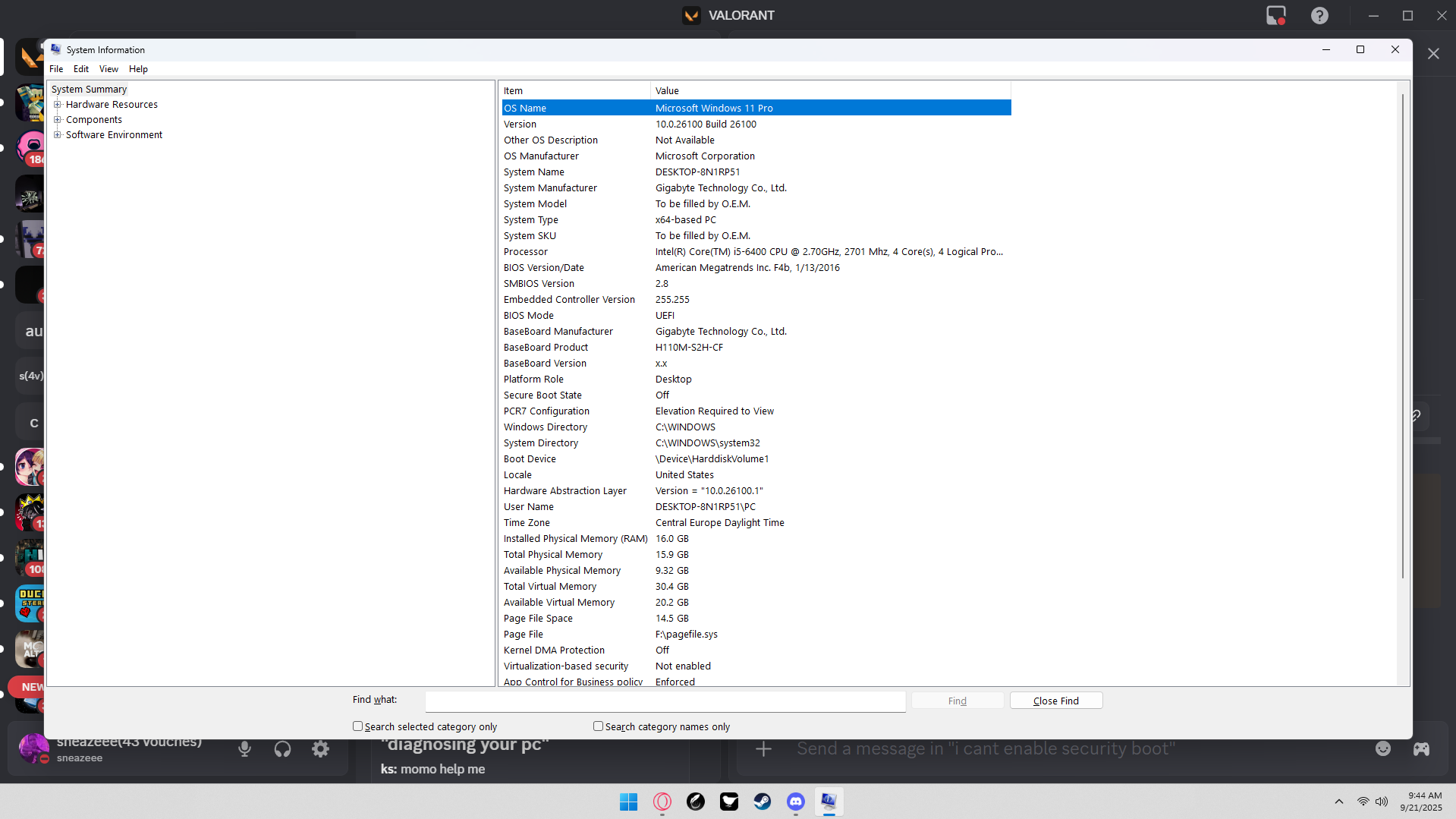Open the DUCK server icon in Discord
Viewport: 1456px width, 819px height.
pyautogui.click(x=30, y=603)
